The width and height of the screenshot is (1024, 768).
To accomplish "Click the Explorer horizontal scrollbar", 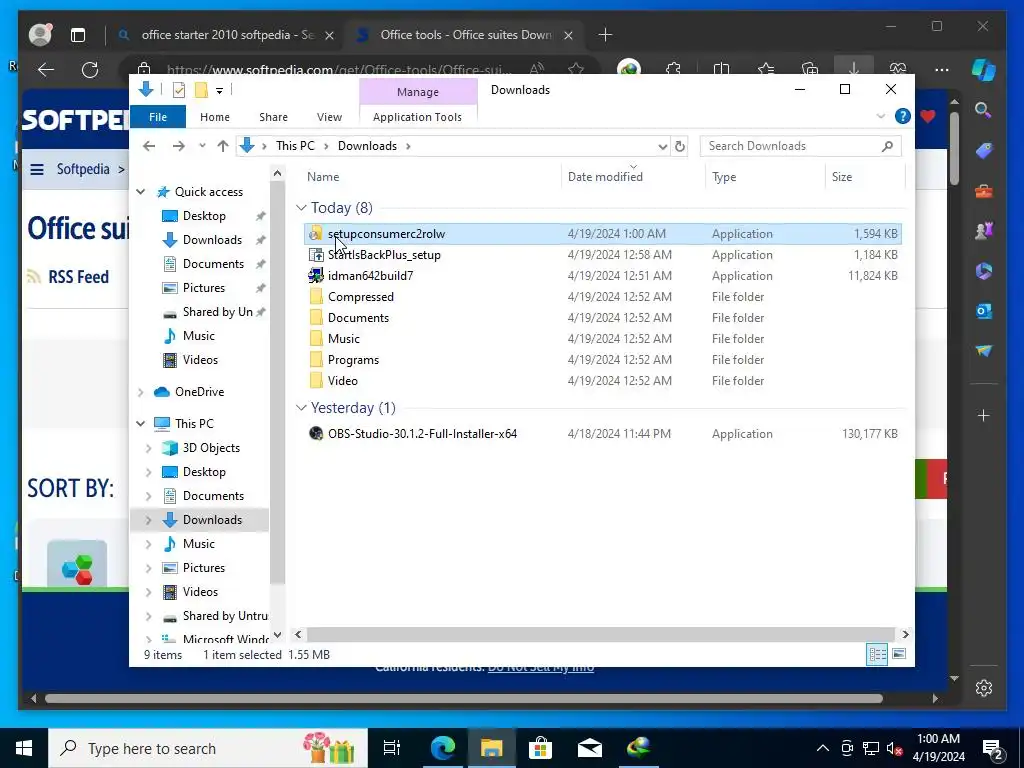I will (601, 634).
